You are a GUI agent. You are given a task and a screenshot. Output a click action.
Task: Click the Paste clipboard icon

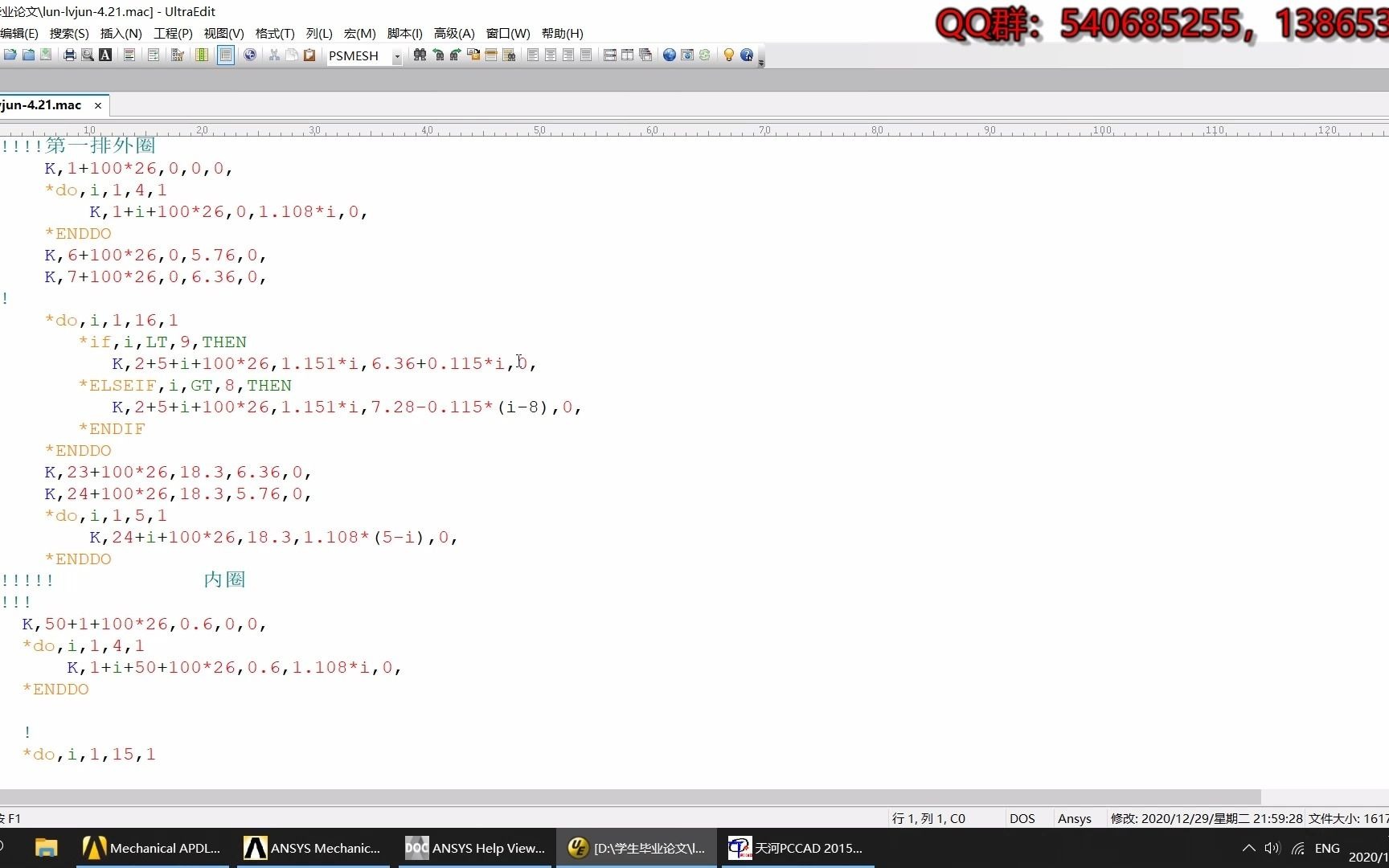click(309, 55)
